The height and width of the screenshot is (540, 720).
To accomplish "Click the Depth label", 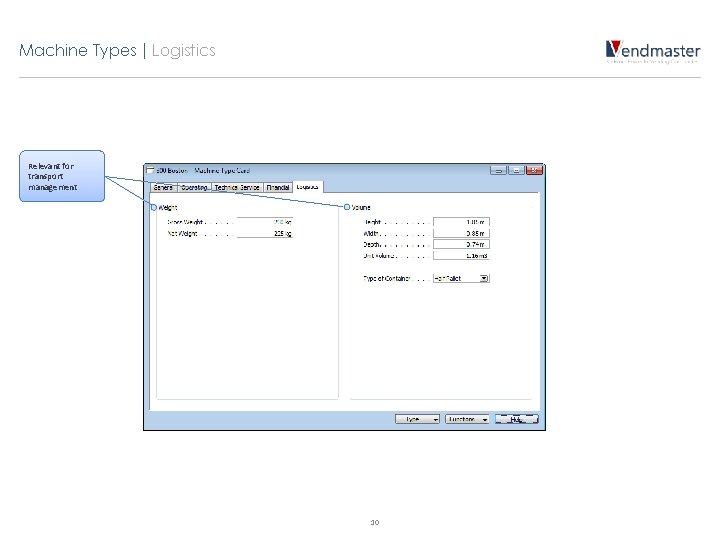I will coord(371,244).
